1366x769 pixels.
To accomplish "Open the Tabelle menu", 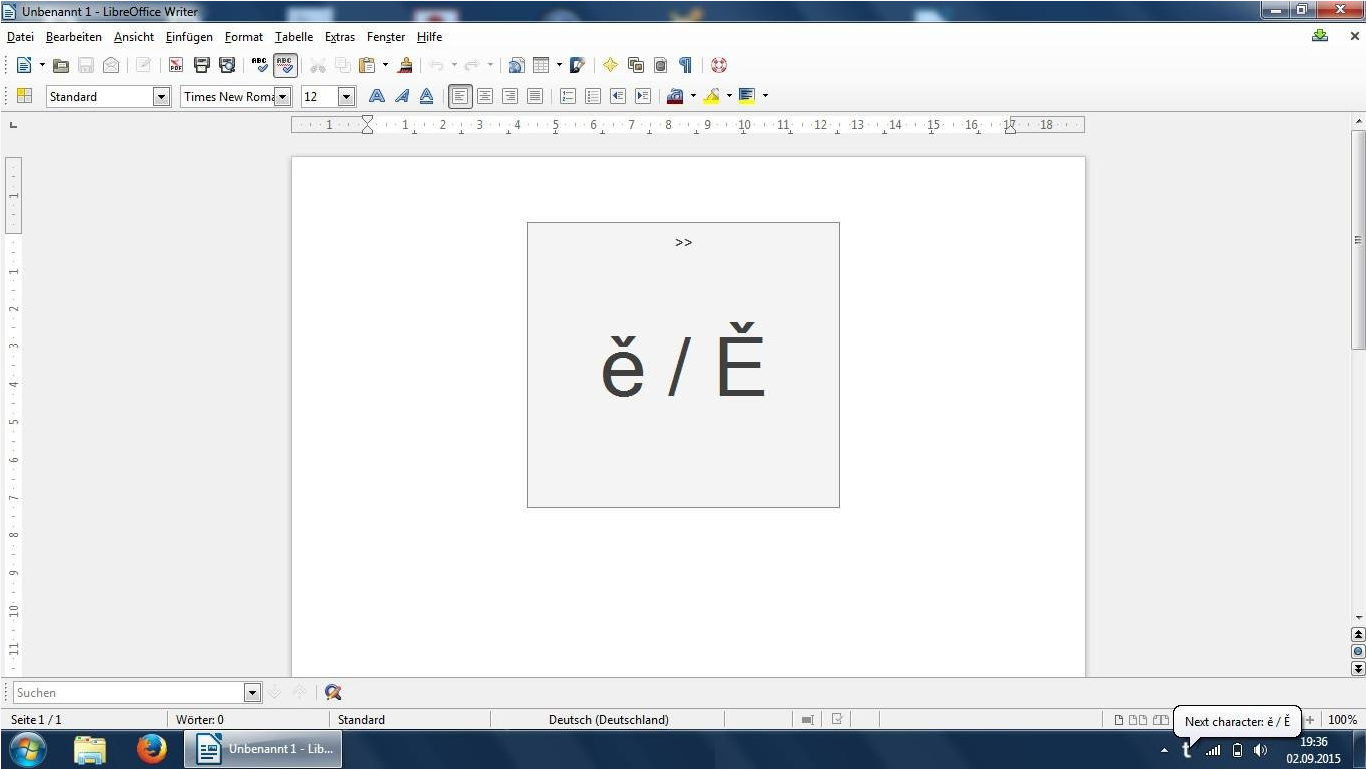I will [x=294, y=37].
